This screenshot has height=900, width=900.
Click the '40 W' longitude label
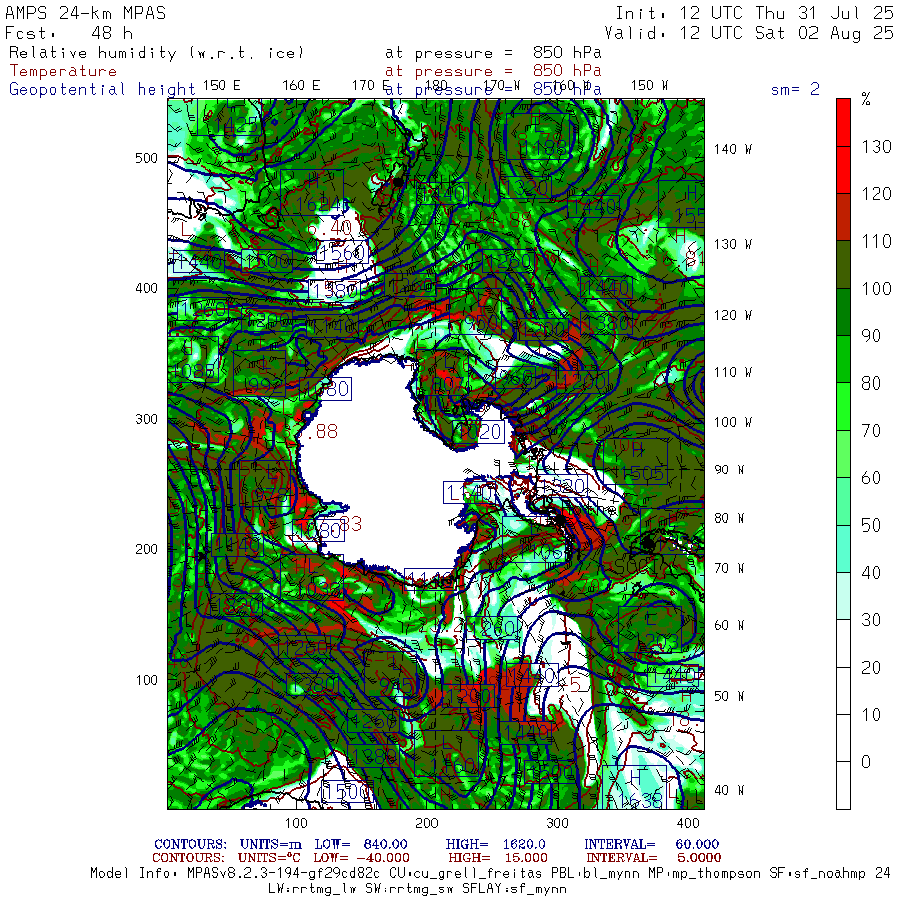click(x=729, y=790)
